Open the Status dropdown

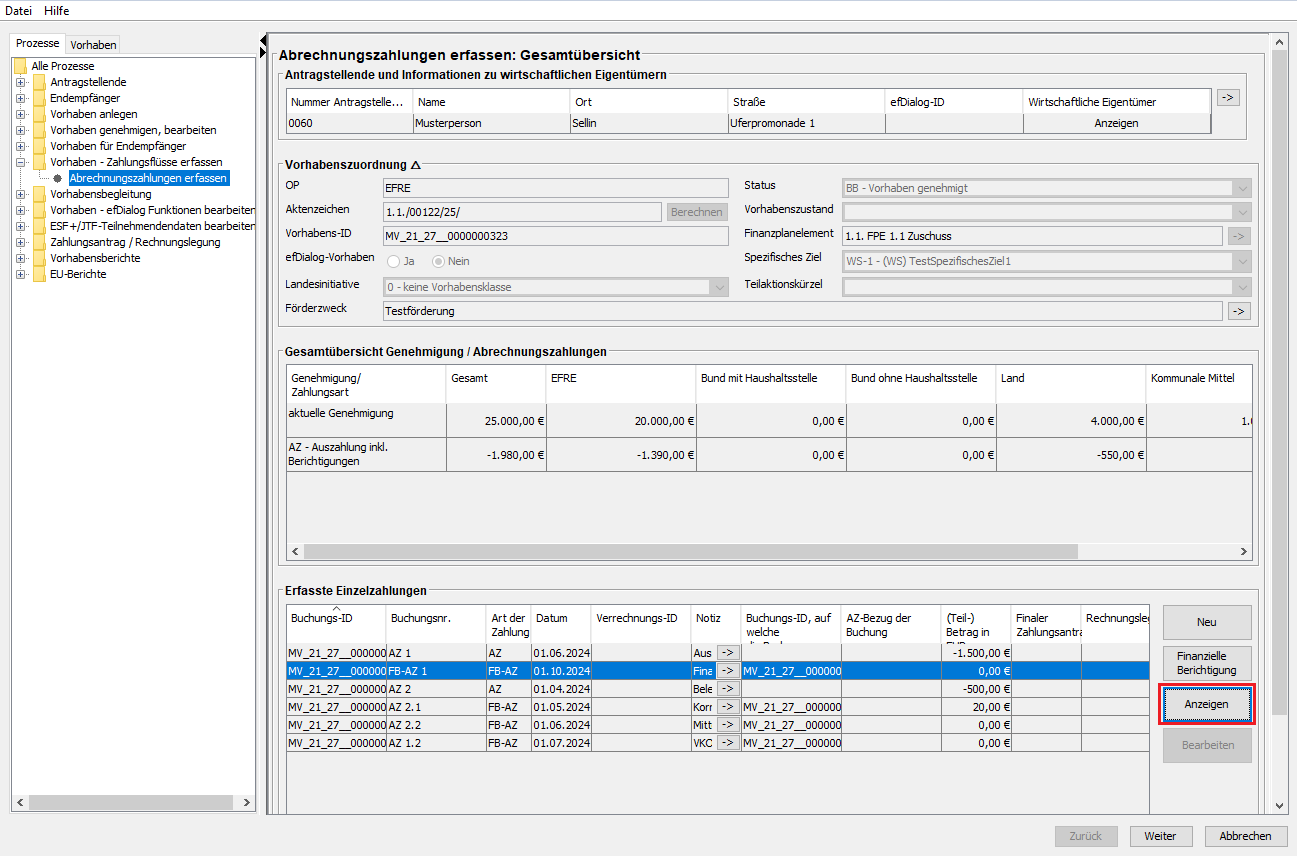1242,188
